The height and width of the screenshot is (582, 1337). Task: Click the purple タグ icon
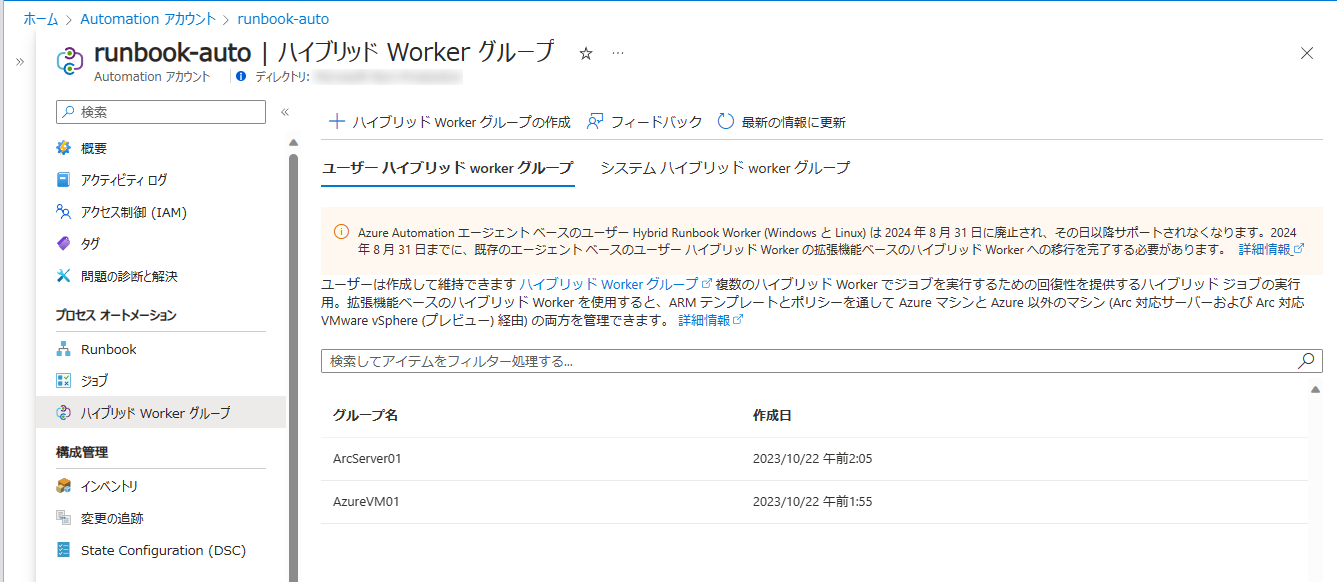tap(64, 244)
